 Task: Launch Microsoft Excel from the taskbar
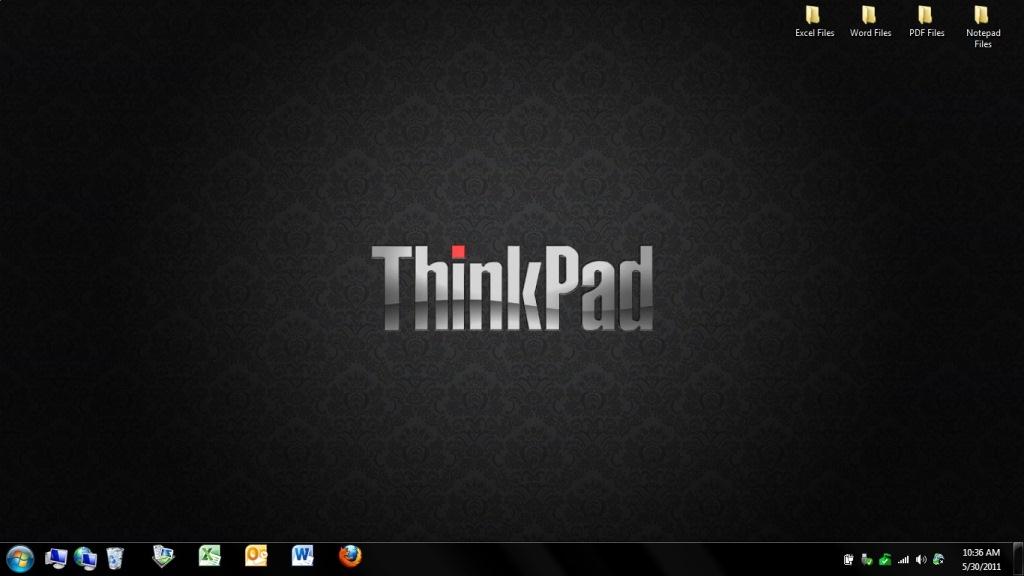coord(209,557)
